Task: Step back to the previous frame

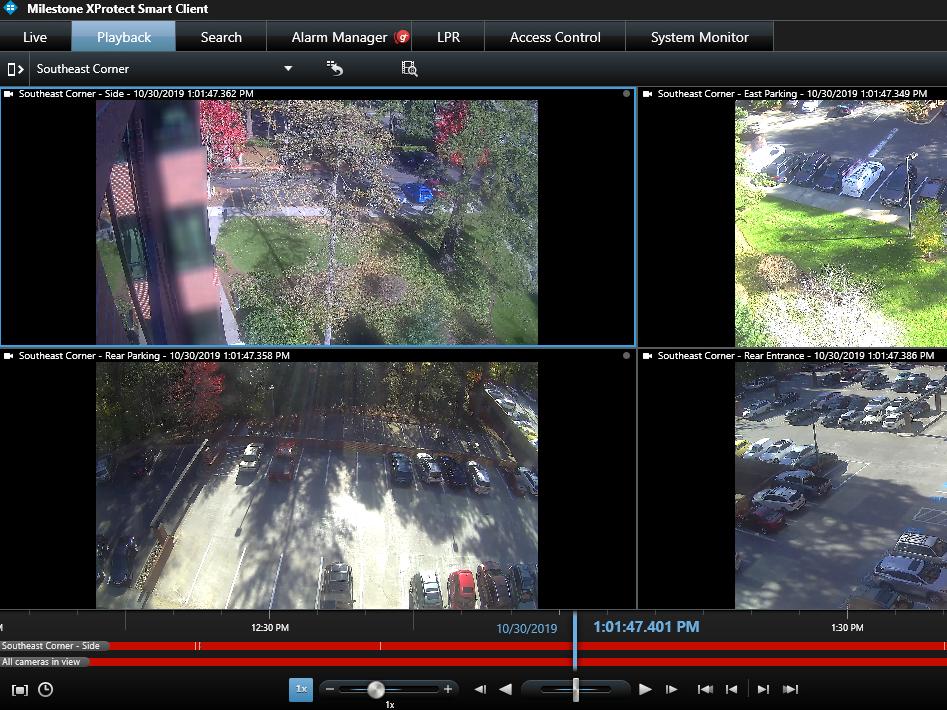Action: point(480,689)
